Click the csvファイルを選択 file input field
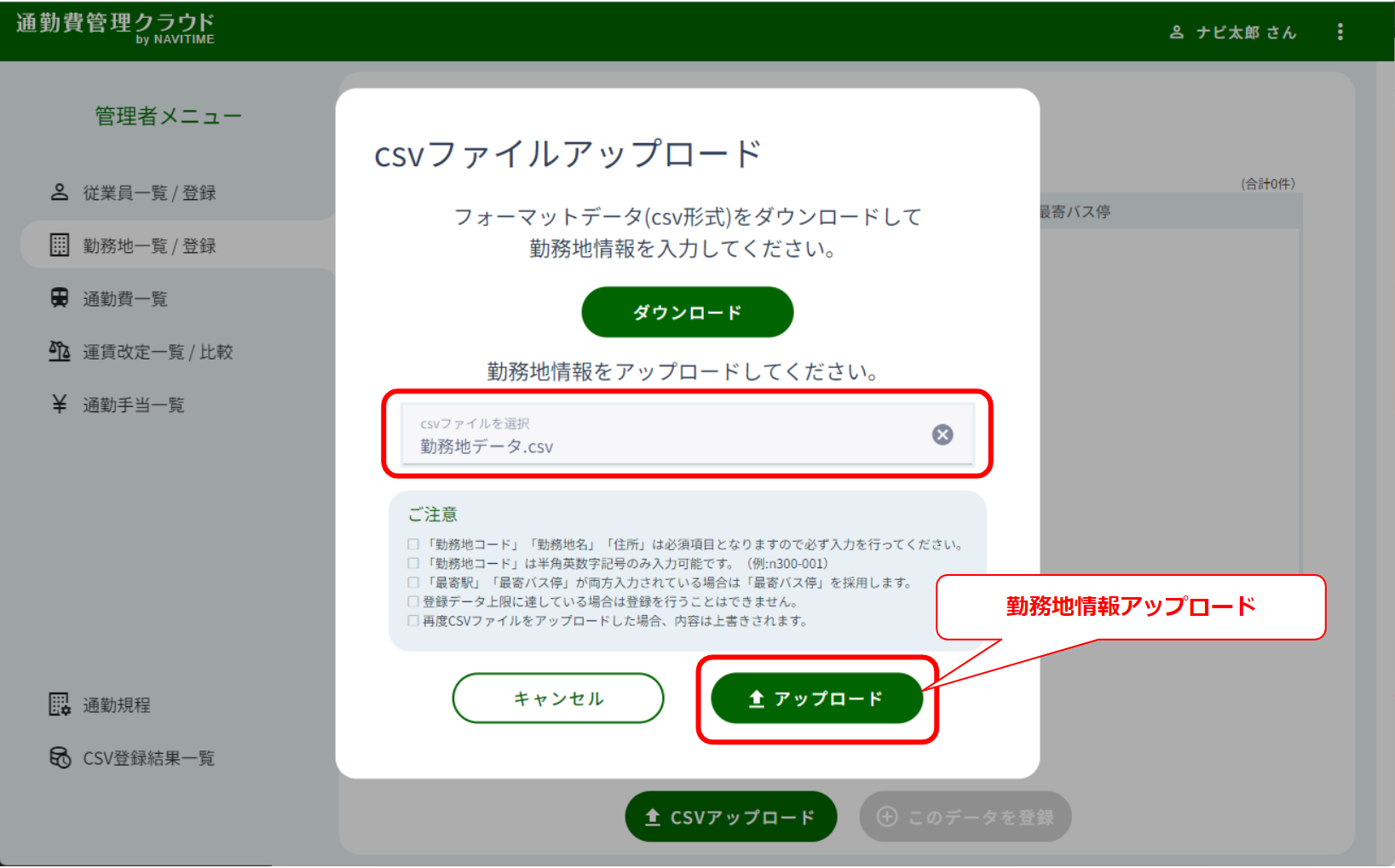 click(x=687, y=434)
